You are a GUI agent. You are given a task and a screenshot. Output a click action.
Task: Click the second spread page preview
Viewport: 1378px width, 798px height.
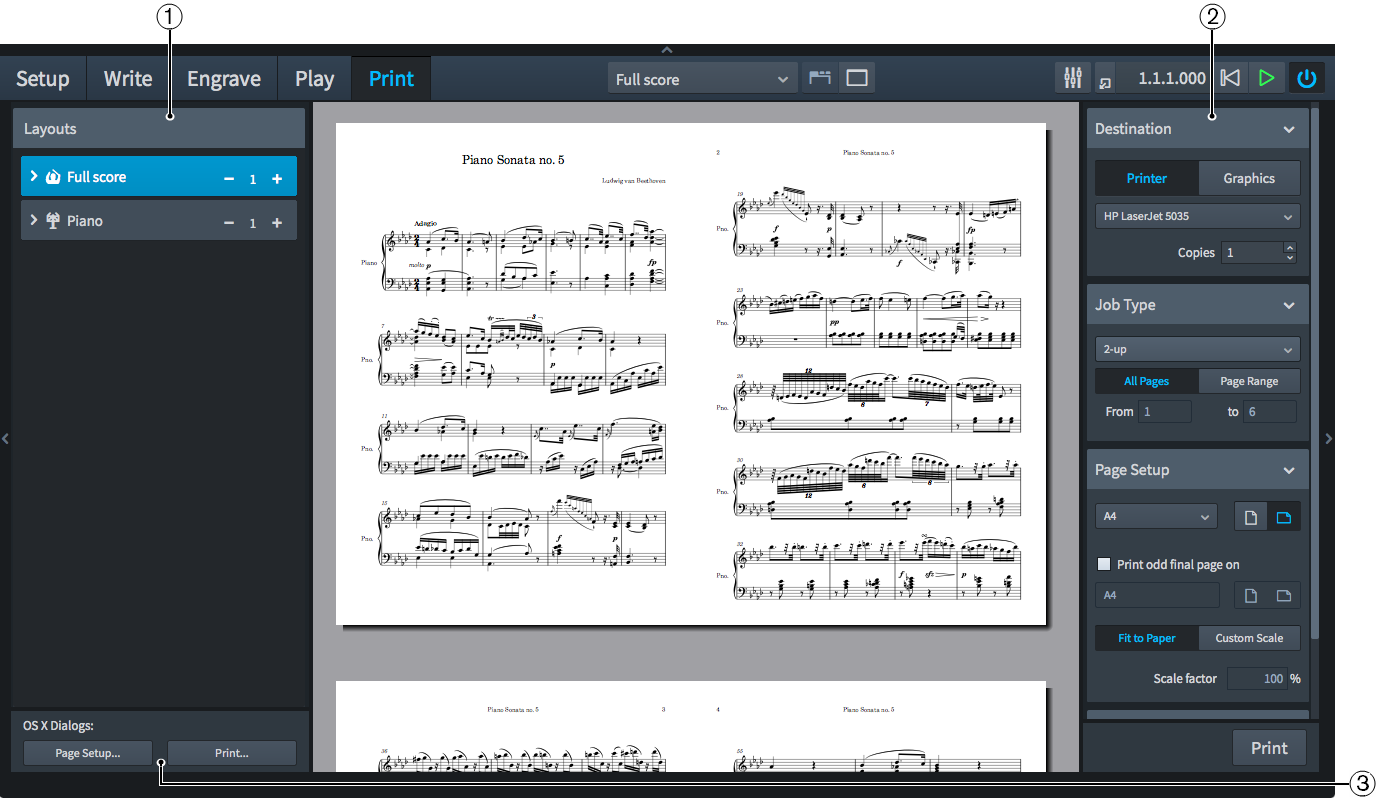[x=691, y=727]
